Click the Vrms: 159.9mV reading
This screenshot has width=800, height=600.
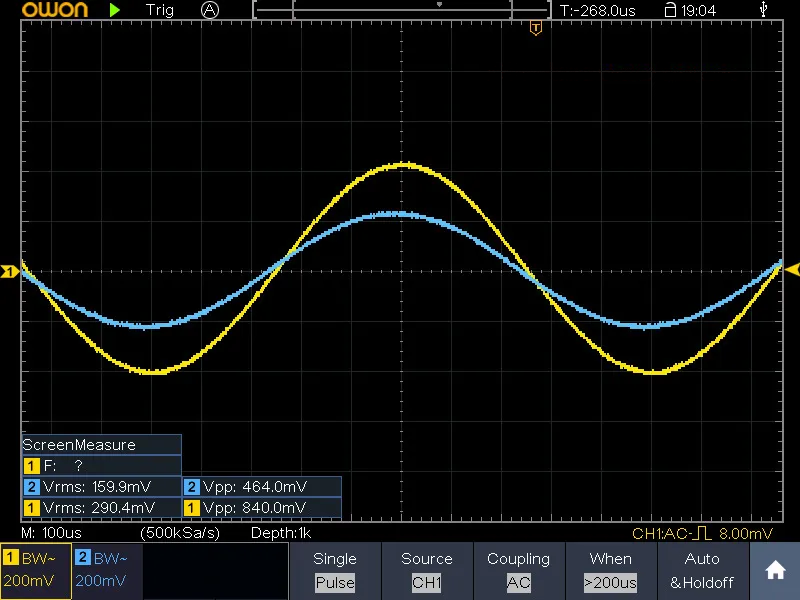(x=97, y=487)
